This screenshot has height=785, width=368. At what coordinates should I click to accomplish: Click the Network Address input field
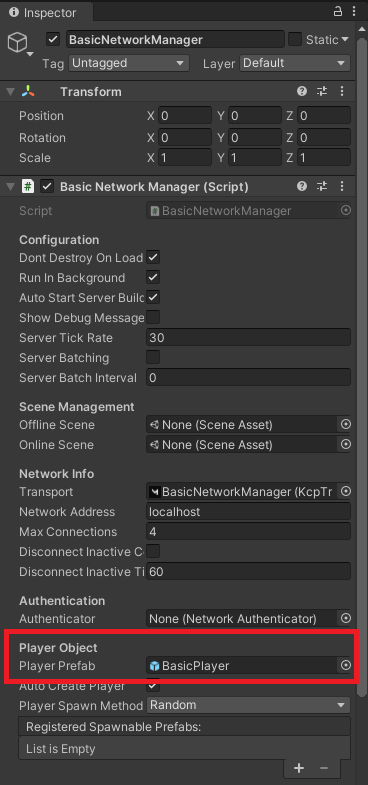248,512
